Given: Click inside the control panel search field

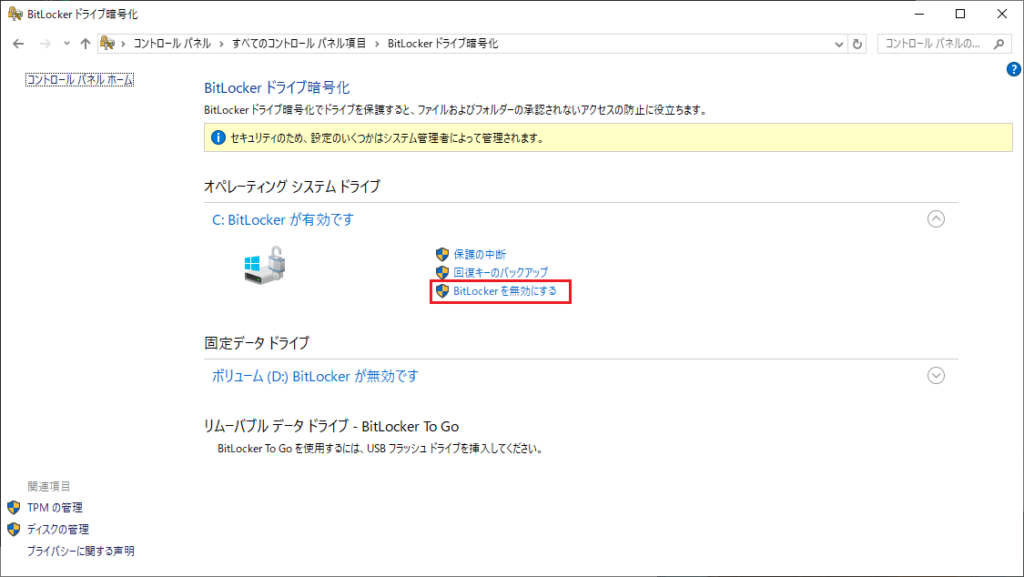Looking at the screenshot, I should (x=938, y=43).
